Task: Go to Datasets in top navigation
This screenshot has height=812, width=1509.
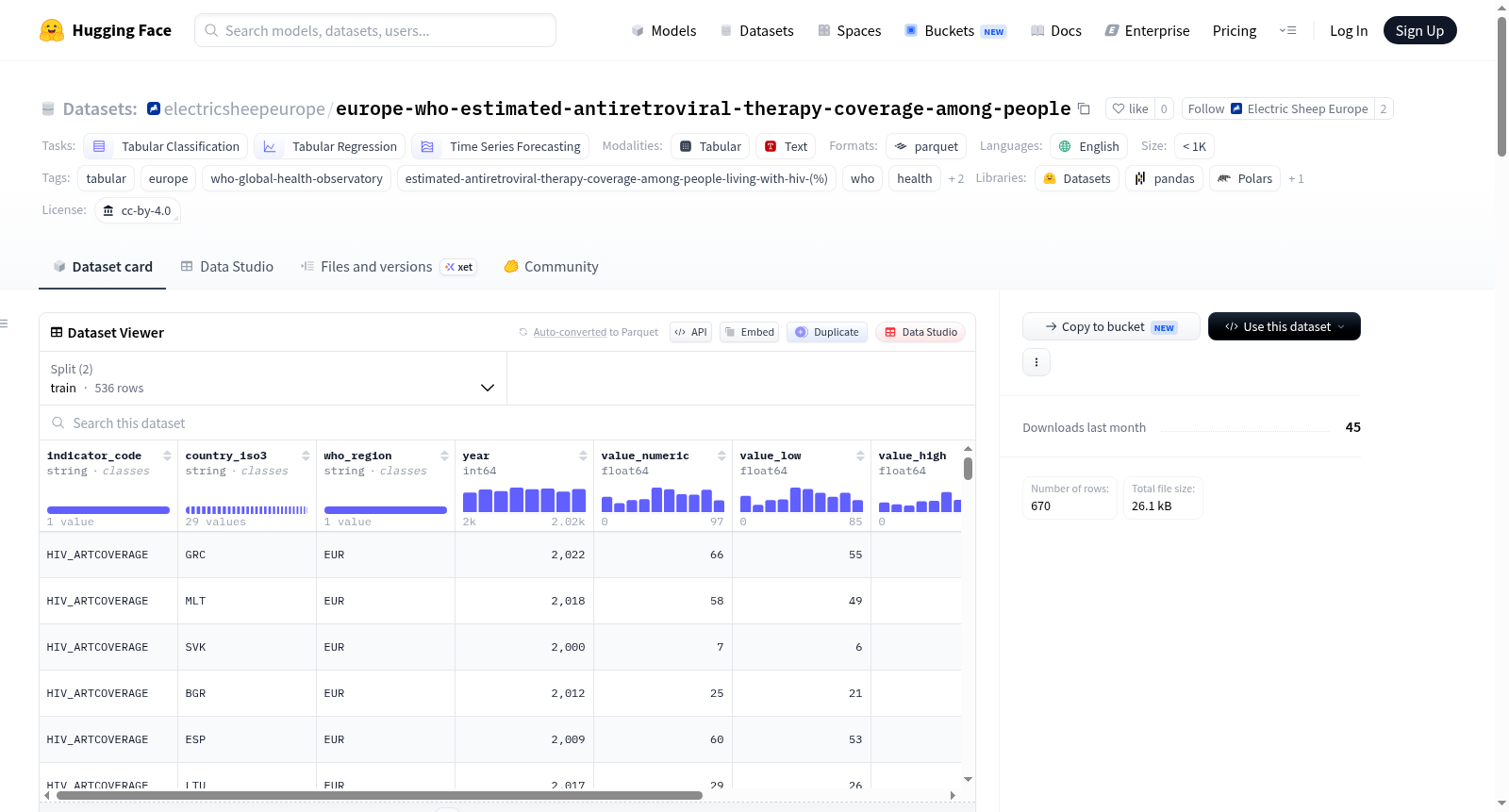Action: tap(757, 30)
